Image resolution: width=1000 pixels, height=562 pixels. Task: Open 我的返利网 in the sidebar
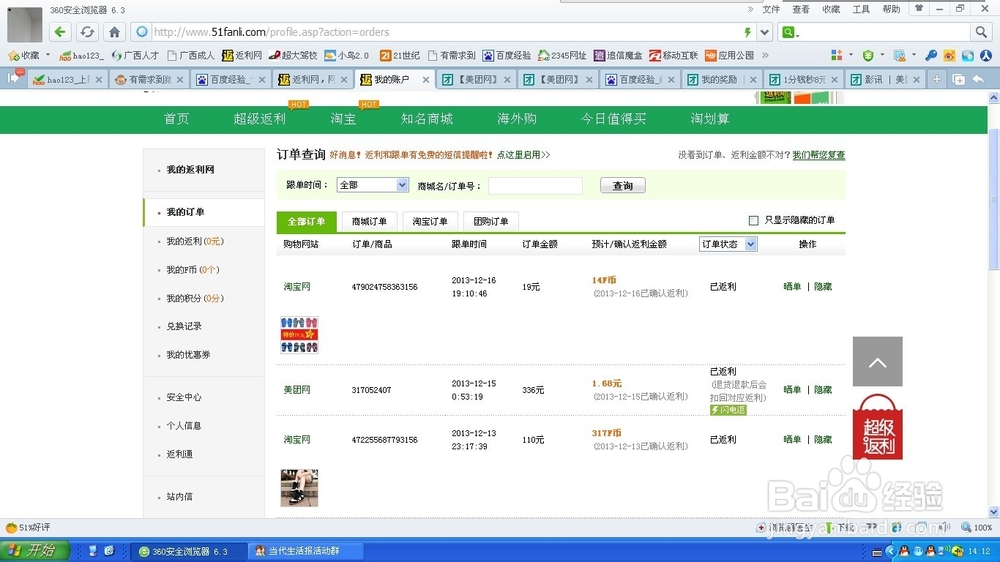coord(190,170)
